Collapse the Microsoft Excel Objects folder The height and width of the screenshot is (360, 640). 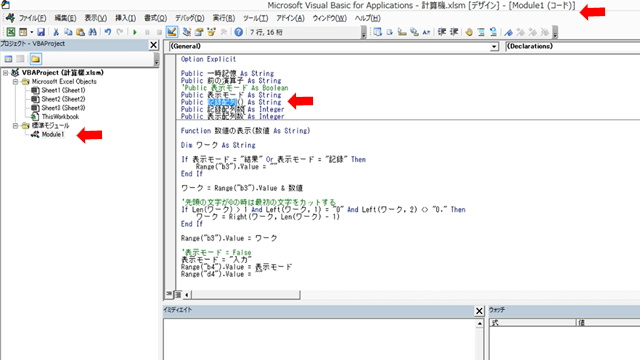pos(16,82)
